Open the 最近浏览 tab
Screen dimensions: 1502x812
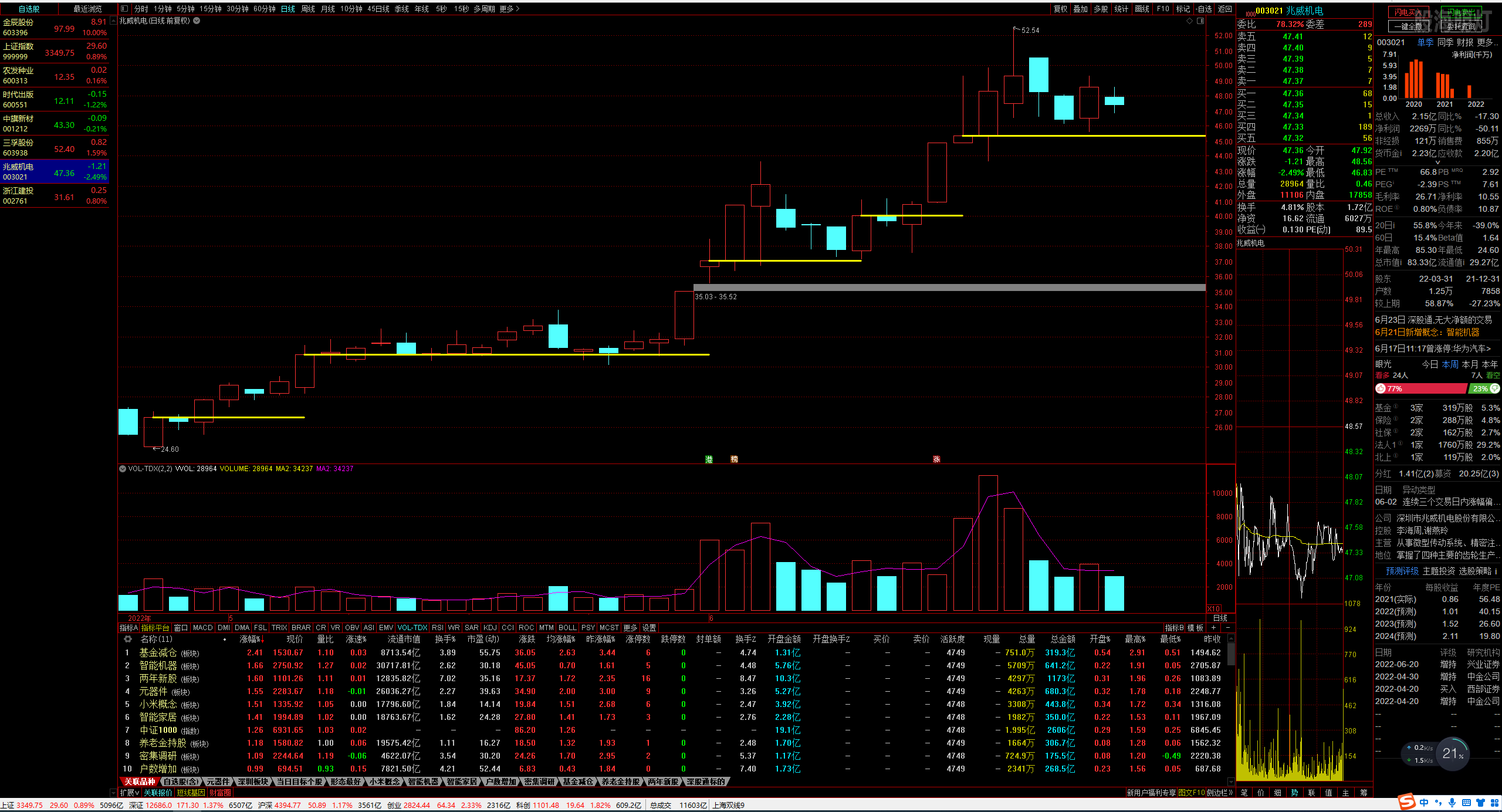[87, 9]
